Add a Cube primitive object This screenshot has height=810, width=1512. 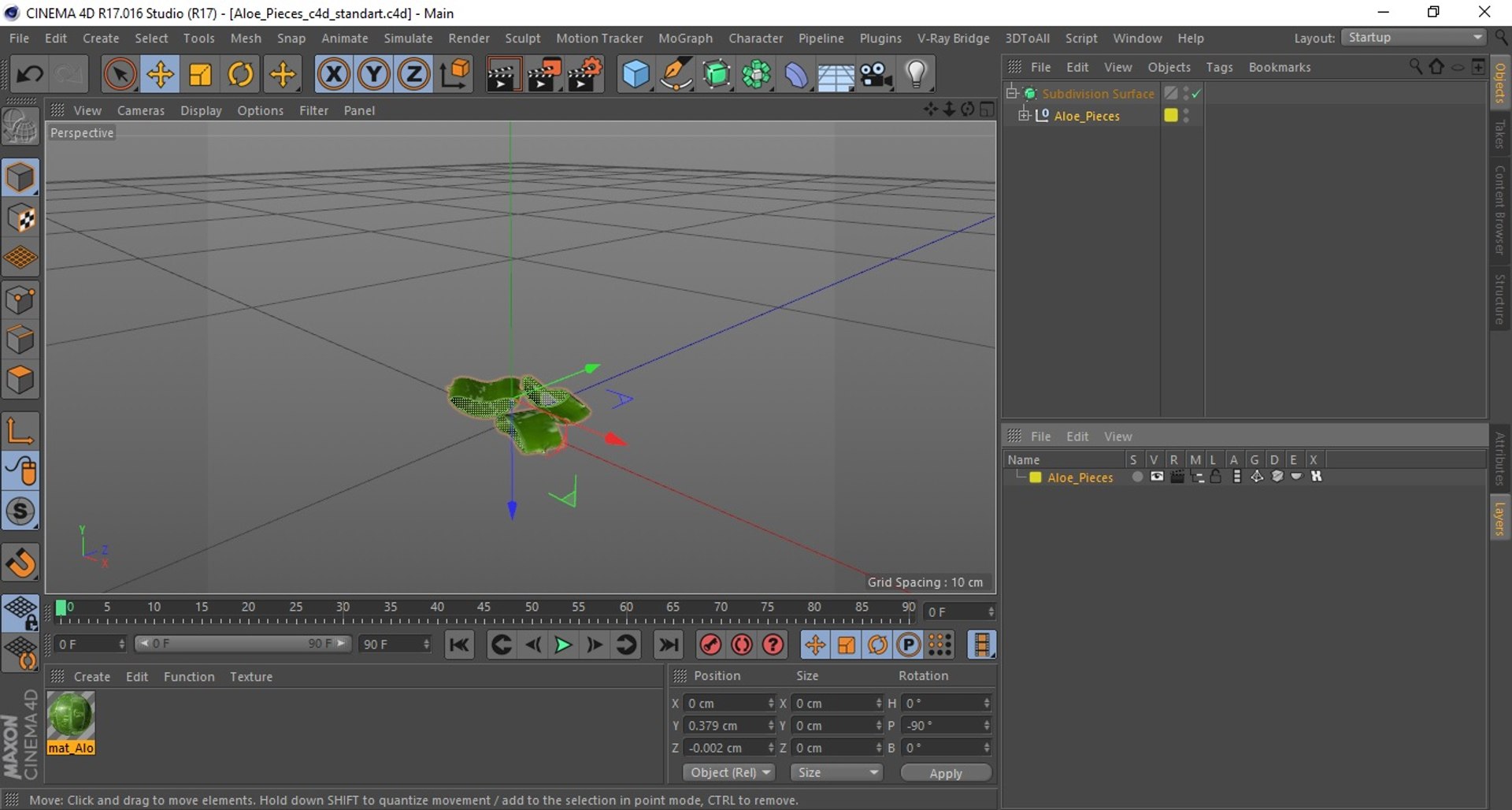636,75
